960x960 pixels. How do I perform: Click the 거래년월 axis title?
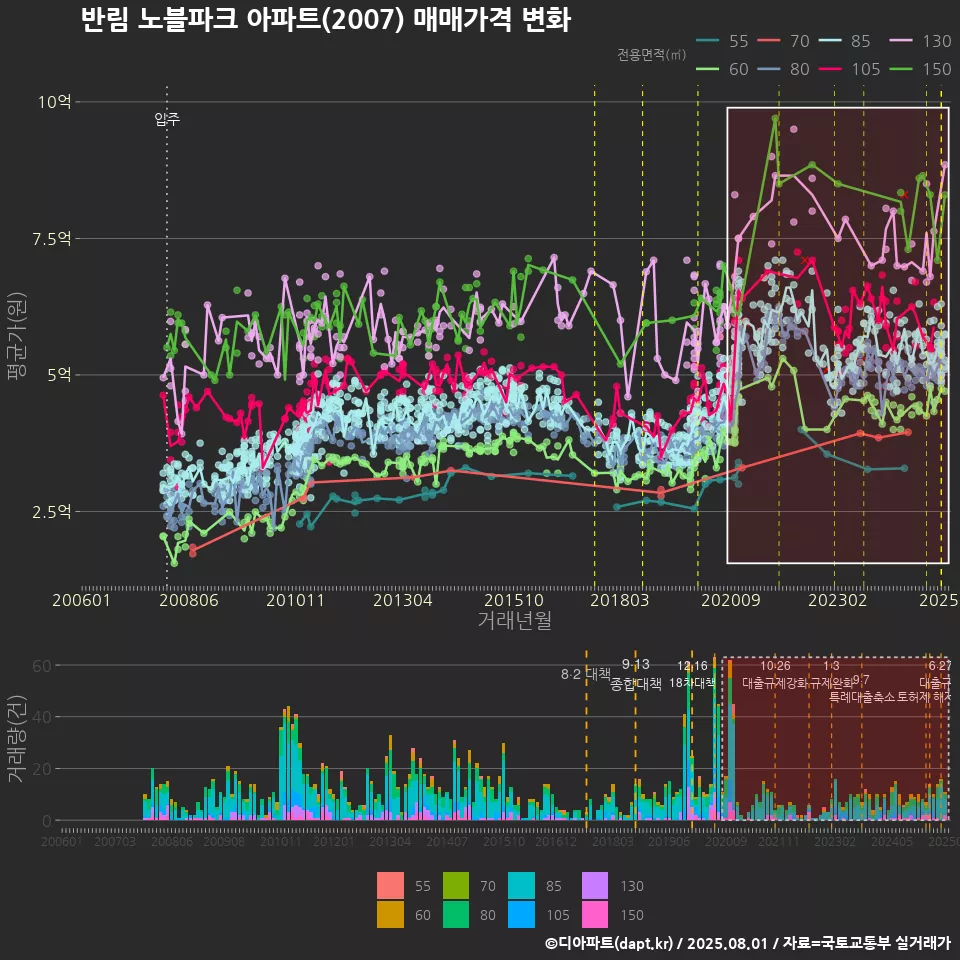coord(514,621)
